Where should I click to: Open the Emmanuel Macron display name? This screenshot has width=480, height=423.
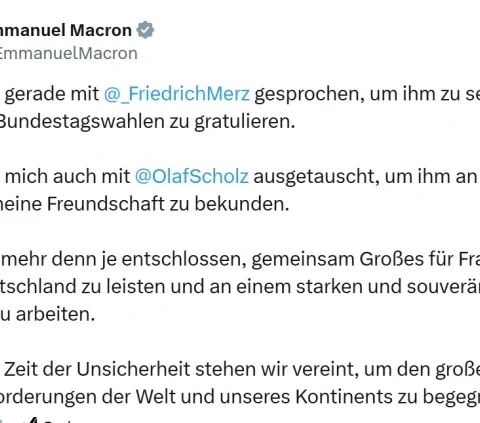point(66,30)
